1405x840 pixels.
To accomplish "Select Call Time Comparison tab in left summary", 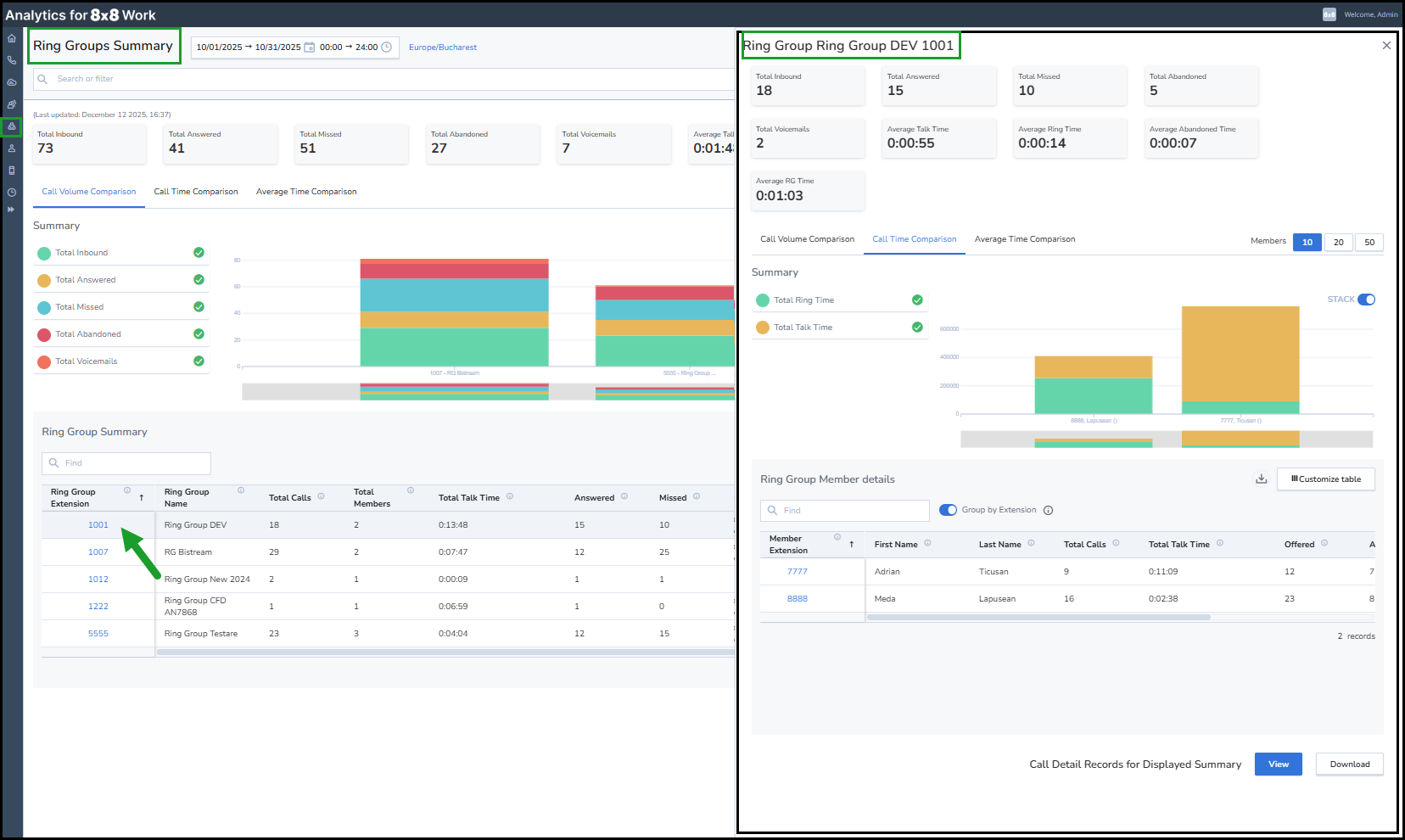I will (196, 192).
